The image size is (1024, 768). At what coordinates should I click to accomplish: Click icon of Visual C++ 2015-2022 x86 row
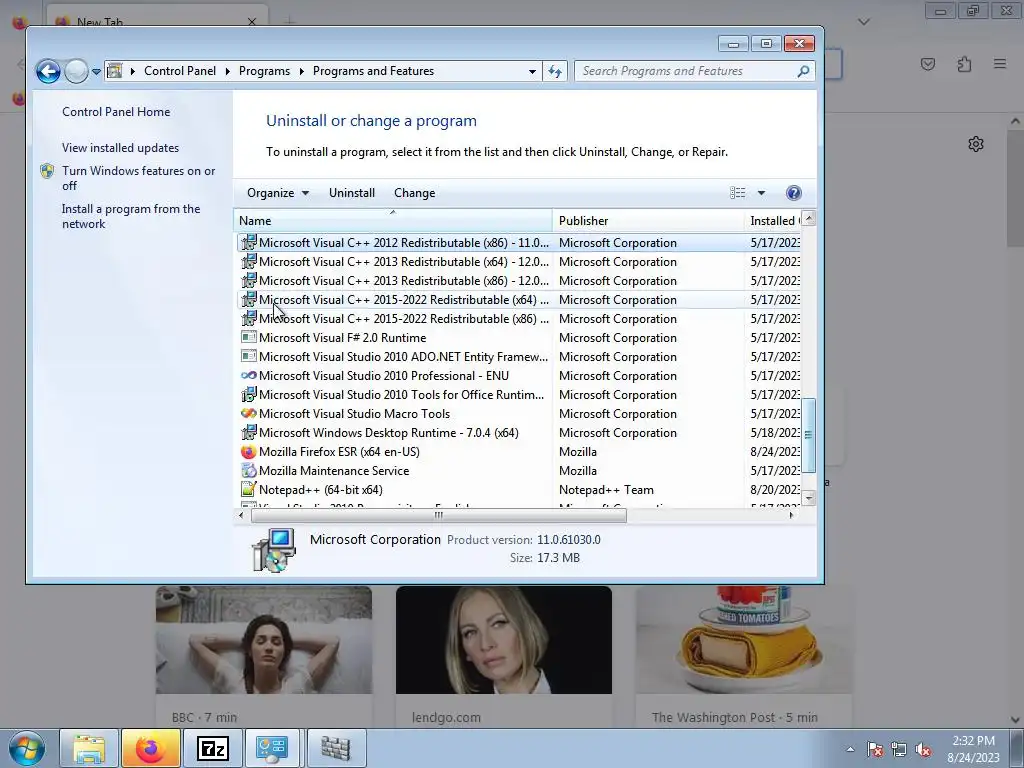click(x=249, y=318)
